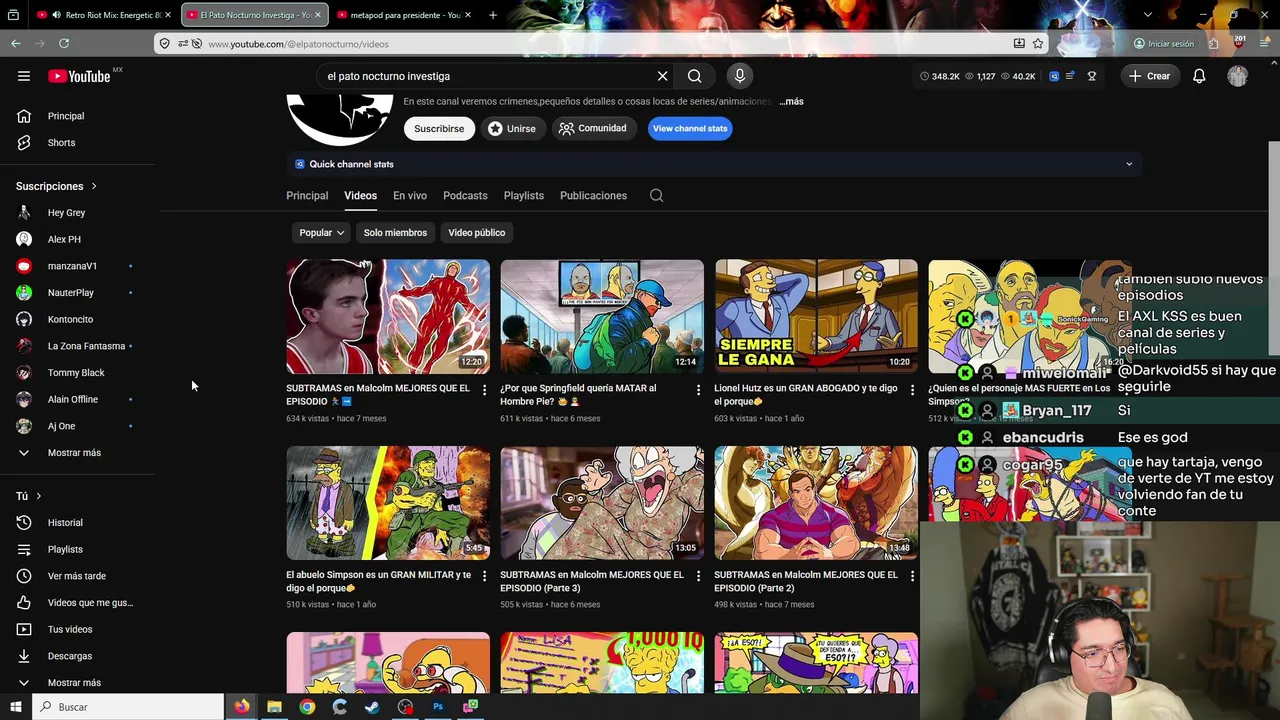
Task: Switch to the Podcasts tab
Action: [465, 195]
